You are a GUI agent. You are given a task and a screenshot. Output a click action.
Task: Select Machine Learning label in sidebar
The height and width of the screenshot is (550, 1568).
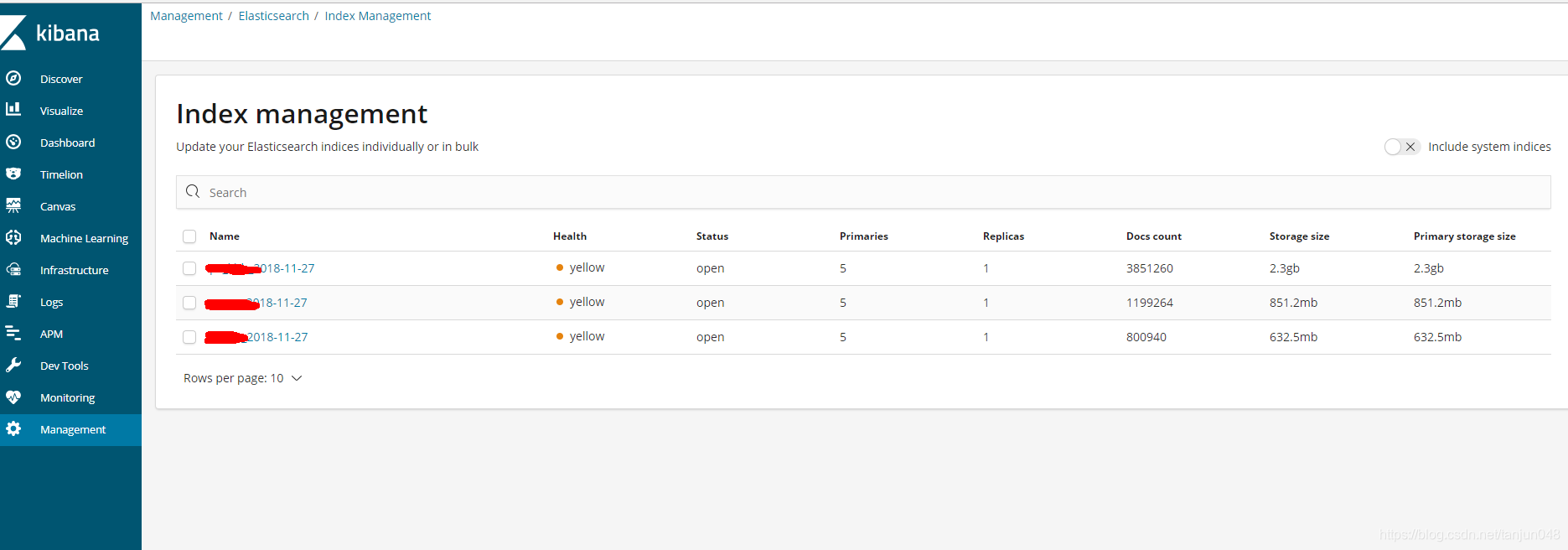click(84, 238)
